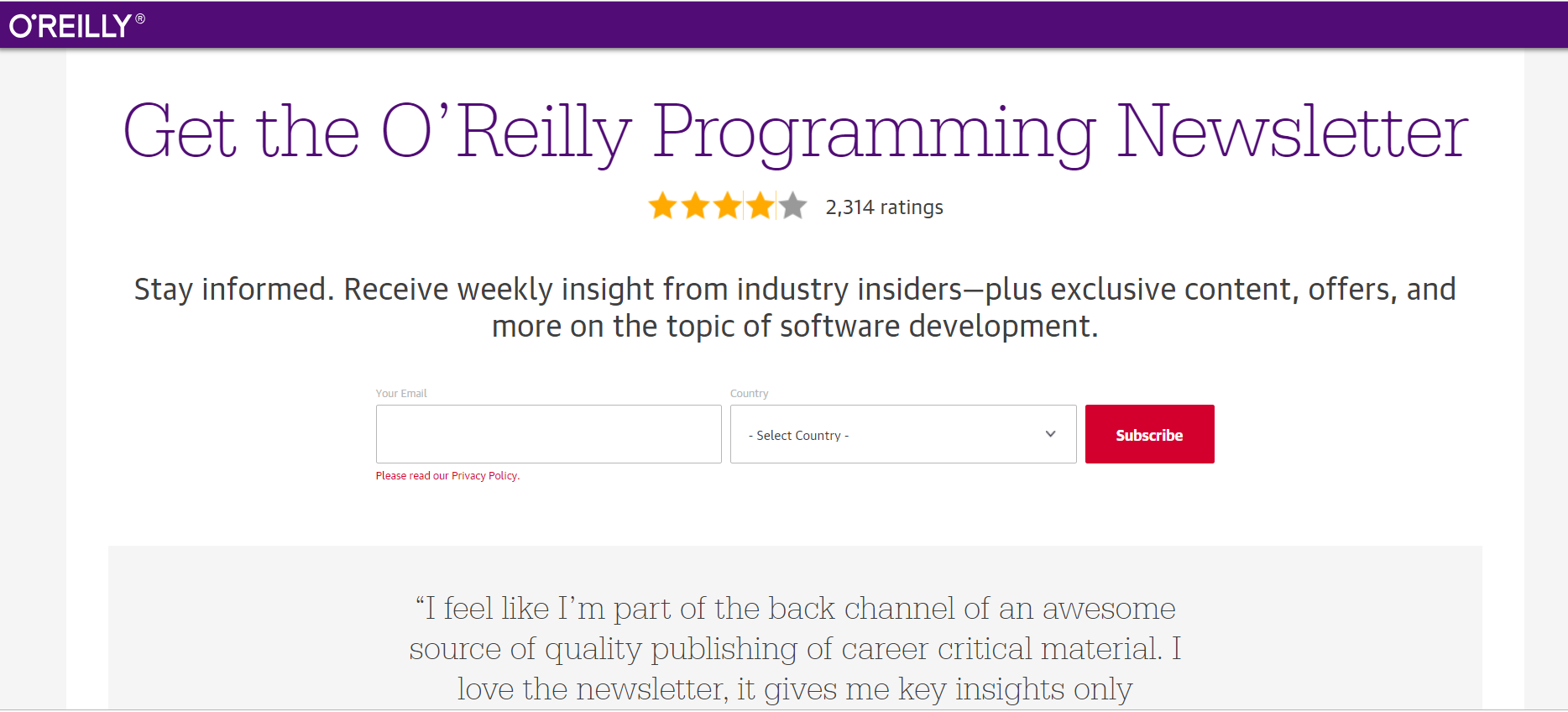
Task: Open the Select Country dropdown
Action: pyautogui.click(x=890, y=435)
